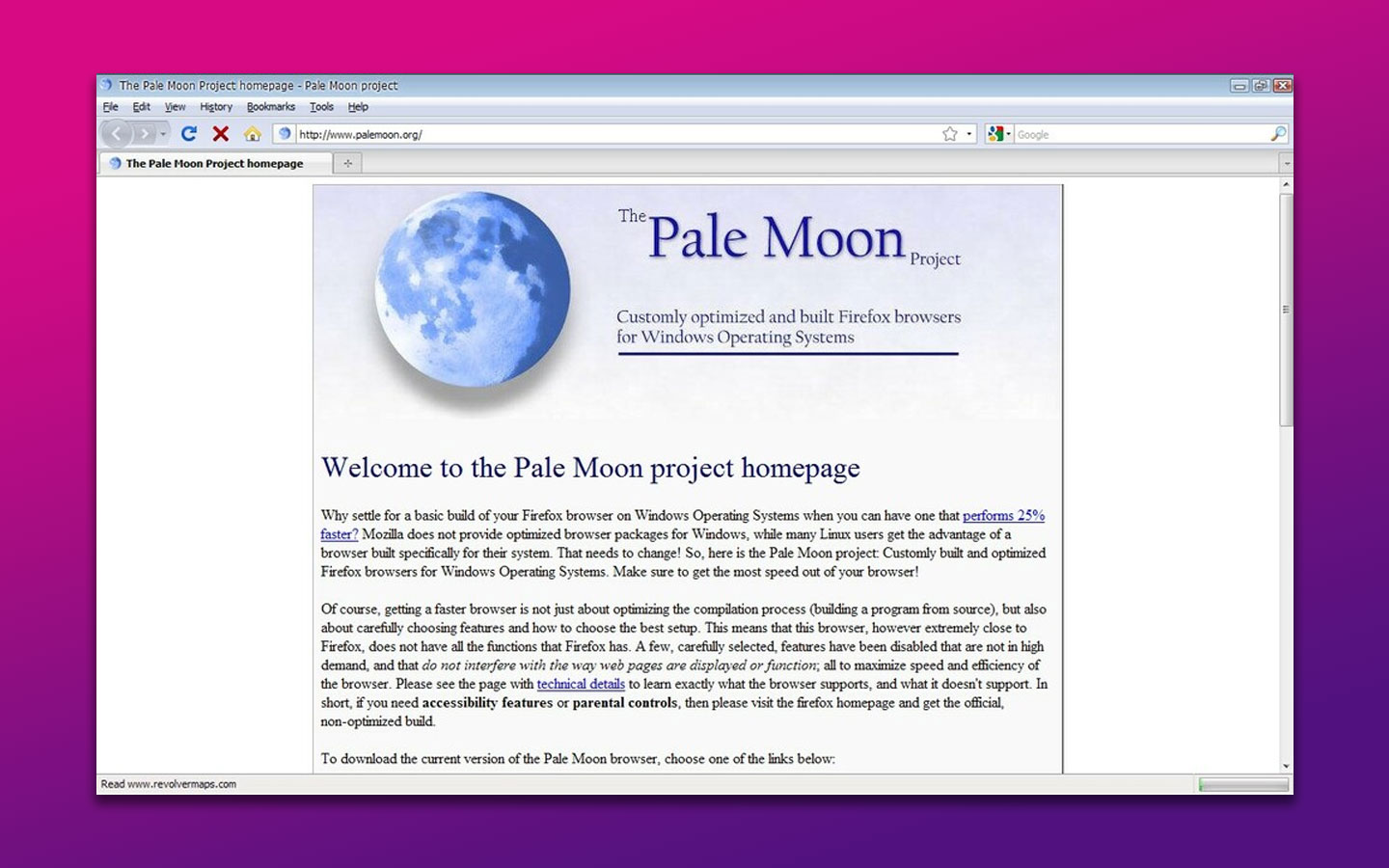This screenshot has width=1389, height=868.
Task: Open a new tab with the plus button
Action: [x=348, y=163]
